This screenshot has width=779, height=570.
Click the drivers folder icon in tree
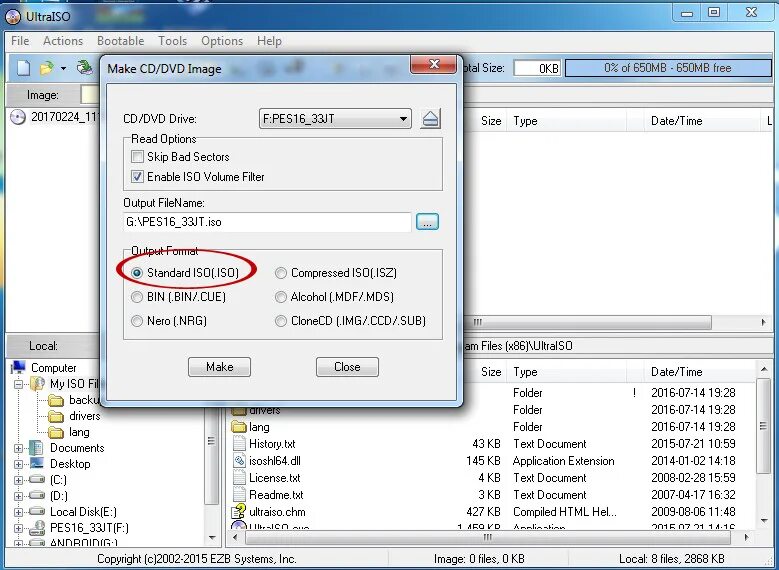point(56,416)
